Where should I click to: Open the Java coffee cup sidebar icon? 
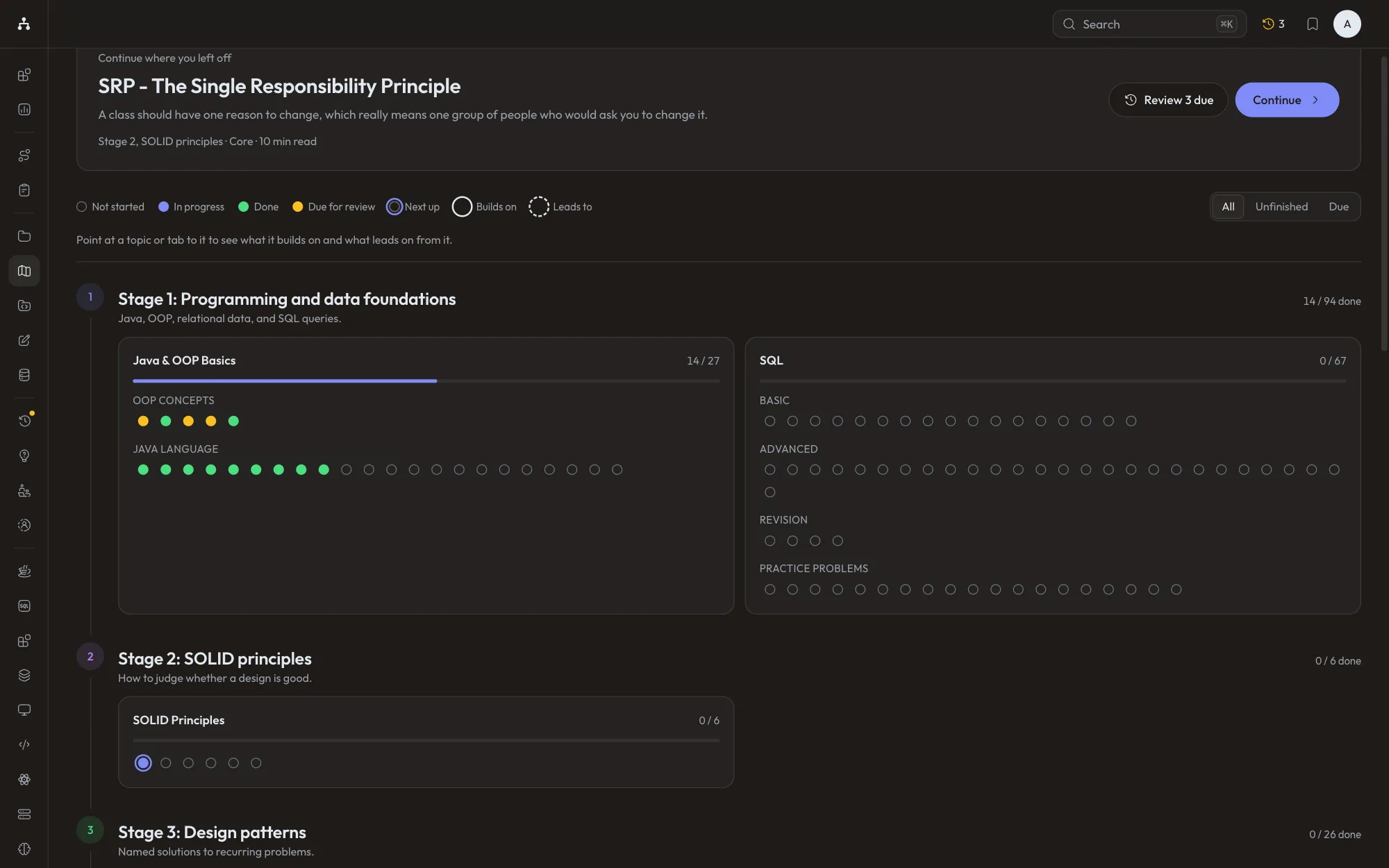pos(24,571)
